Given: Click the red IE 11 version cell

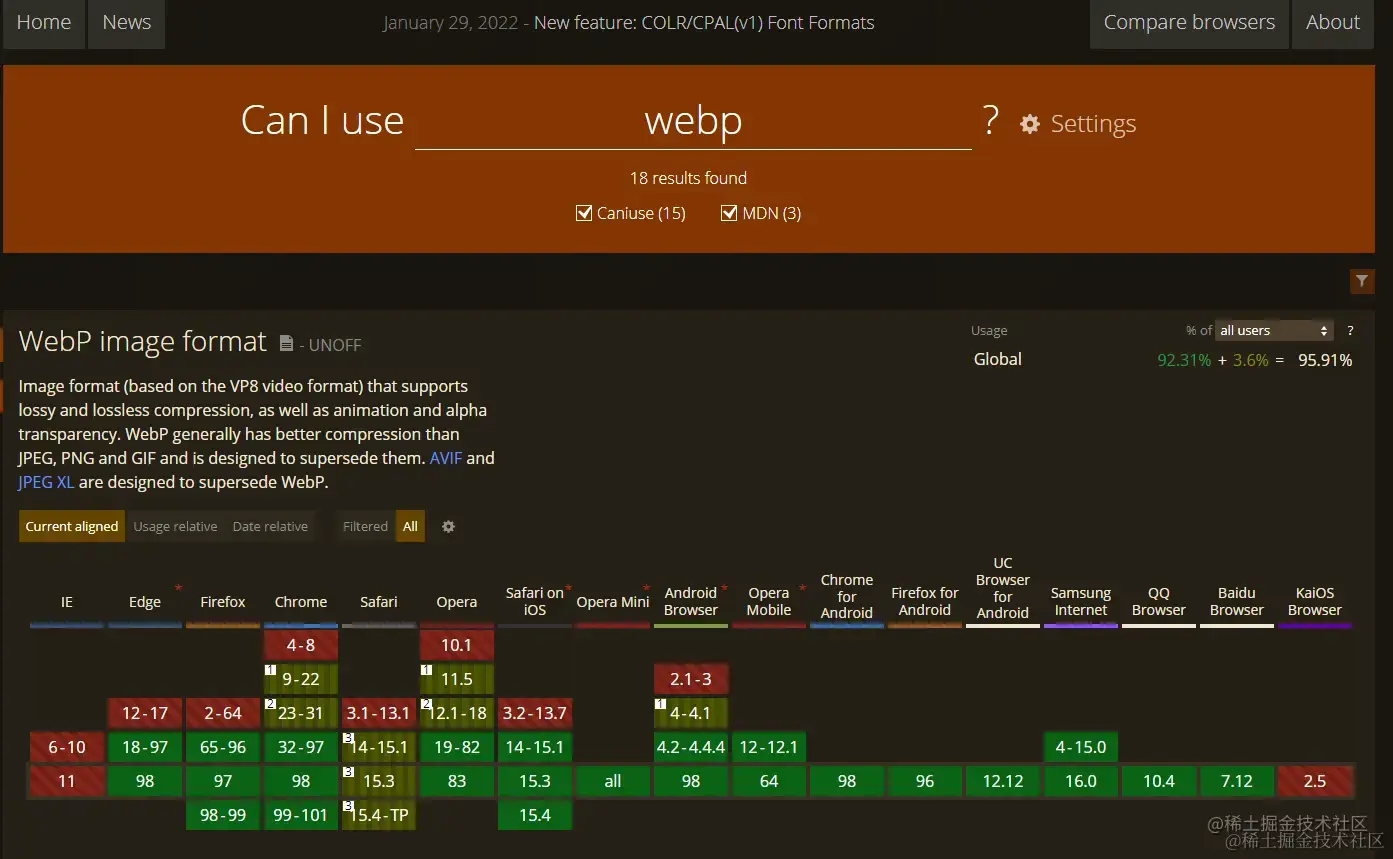Looking at the screenshot, I should pyautogui.click(x=67, y=781).
